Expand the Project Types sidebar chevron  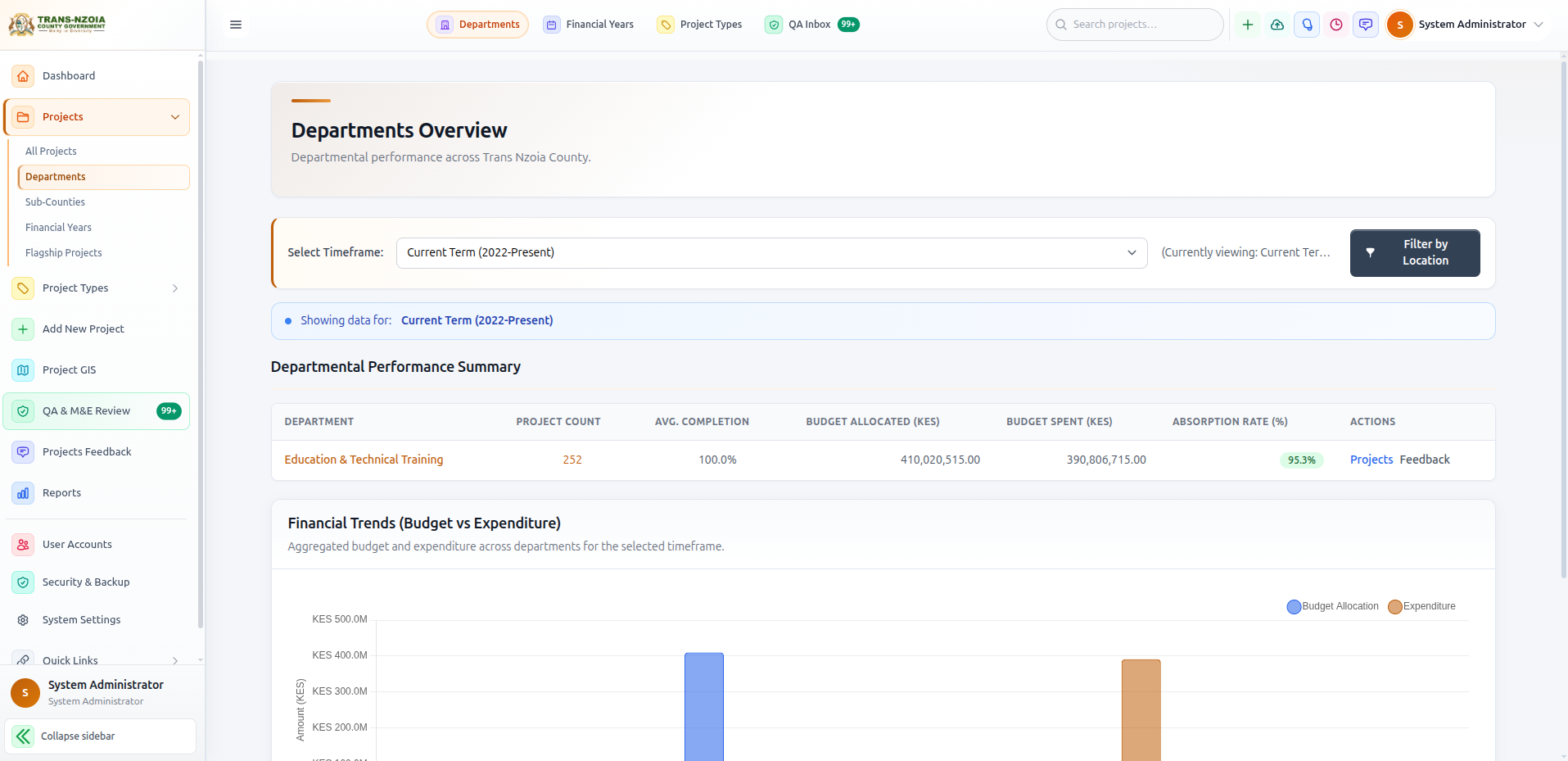[175, 288]
